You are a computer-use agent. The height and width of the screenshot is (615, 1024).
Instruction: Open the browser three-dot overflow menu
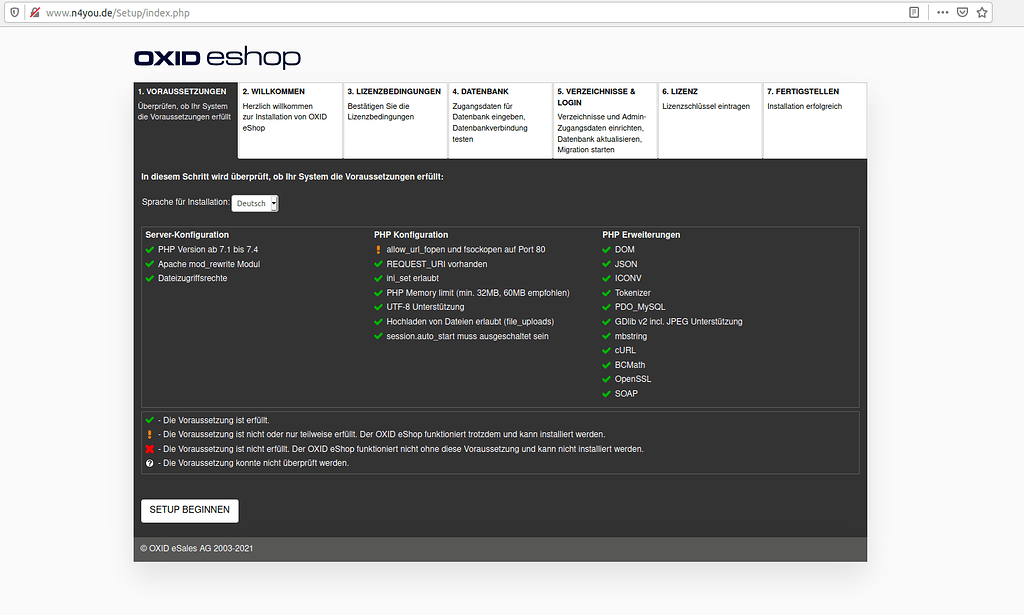[940, 11]
